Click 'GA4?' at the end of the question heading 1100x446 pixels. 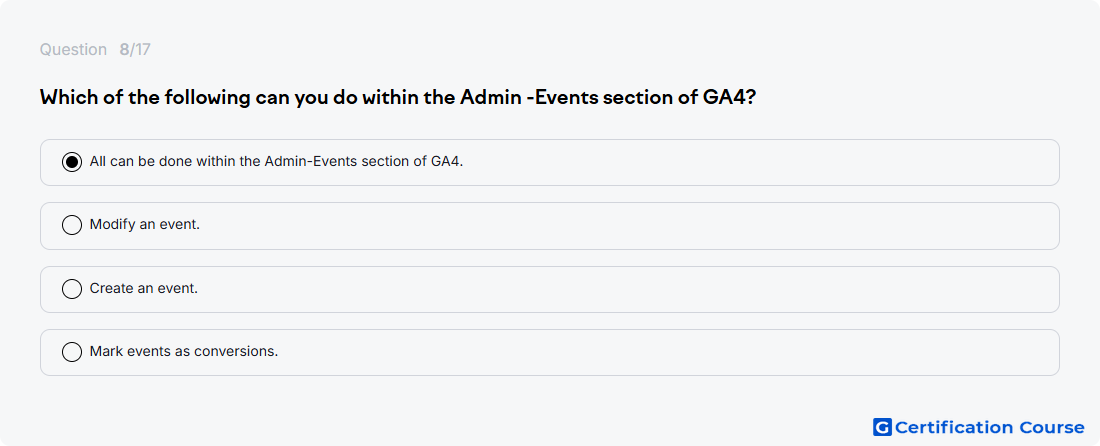pos(729,97)
